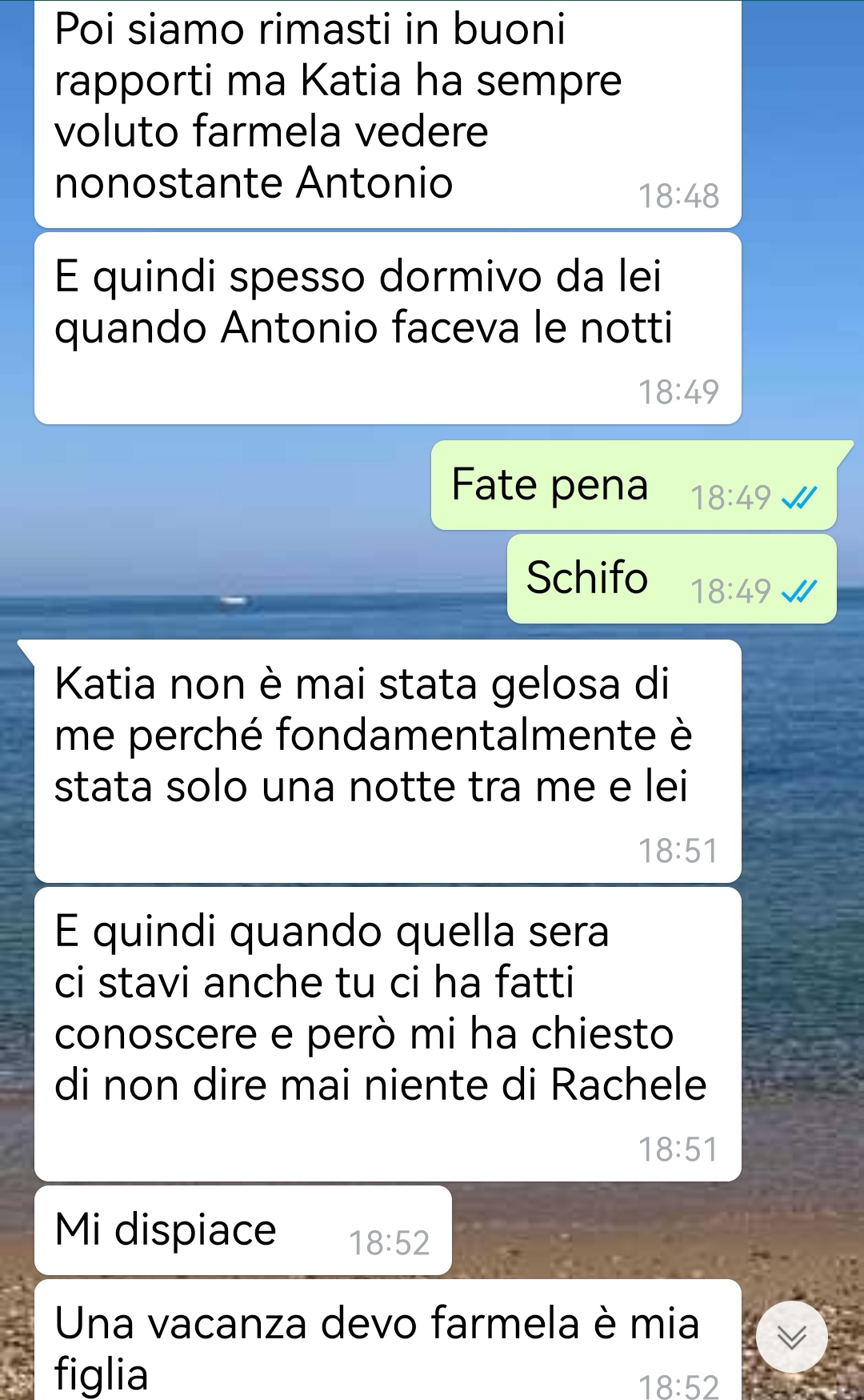Tap message starting 'Poi siamo rimasti in buoni rapporti'

[x=388, y=114]
